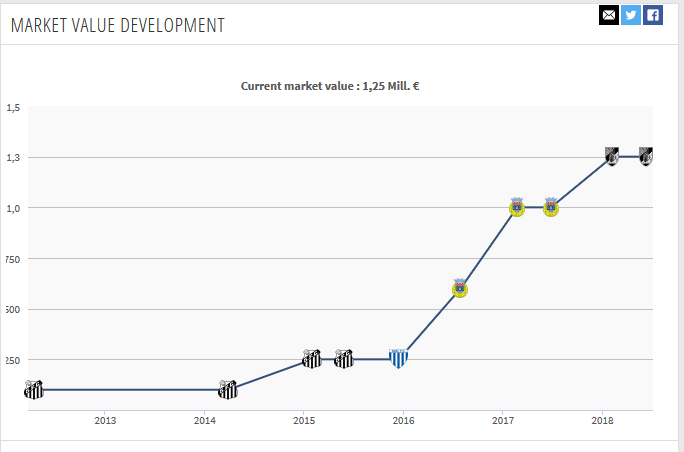
Task: Select the black-white crest marker above 2018
Action: pyautogui.click(x=612, y=156)
